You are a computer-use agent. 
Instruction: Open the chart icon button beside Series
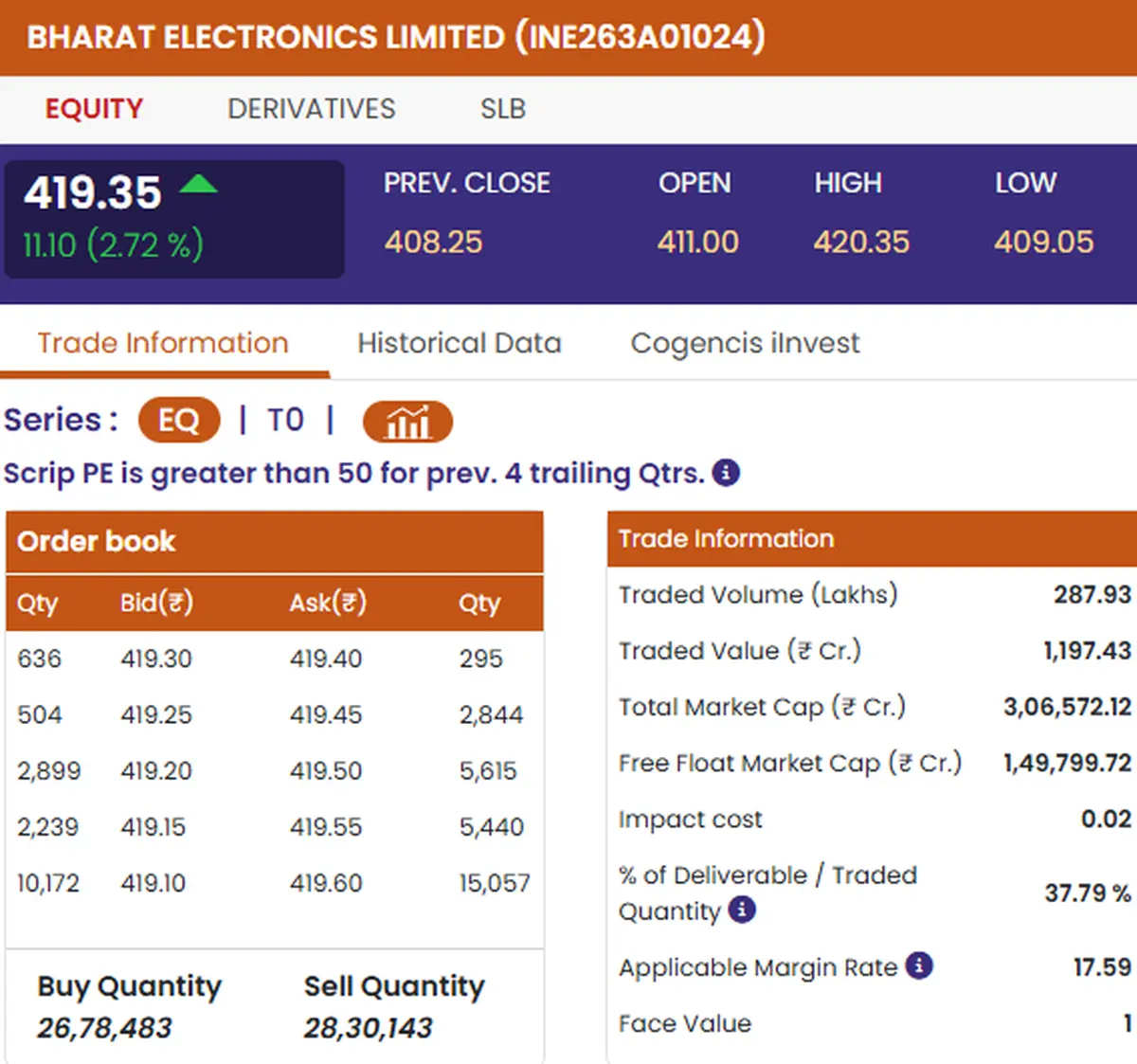pos(407,422)
